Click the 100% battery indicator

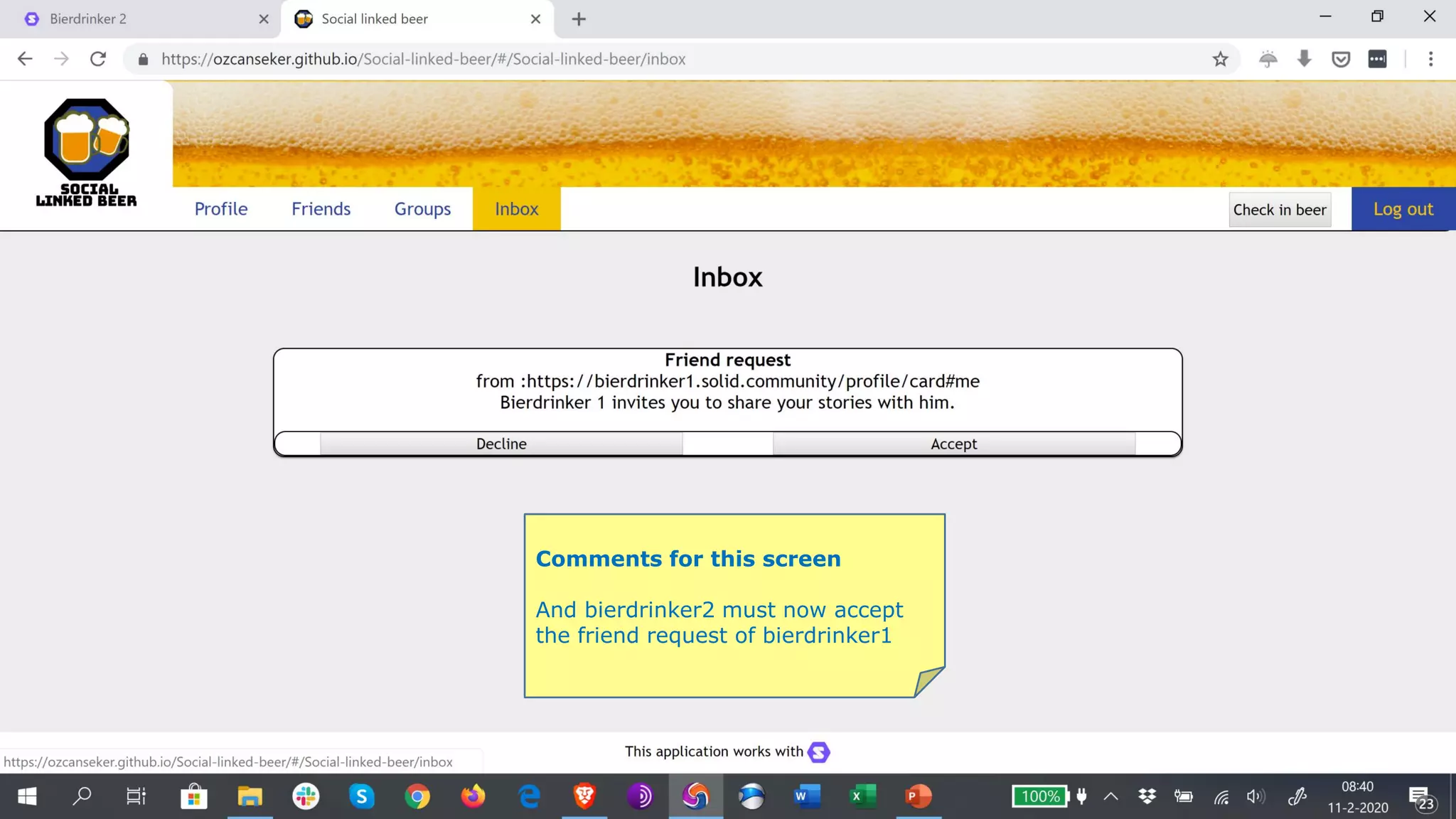(1040, 796)
